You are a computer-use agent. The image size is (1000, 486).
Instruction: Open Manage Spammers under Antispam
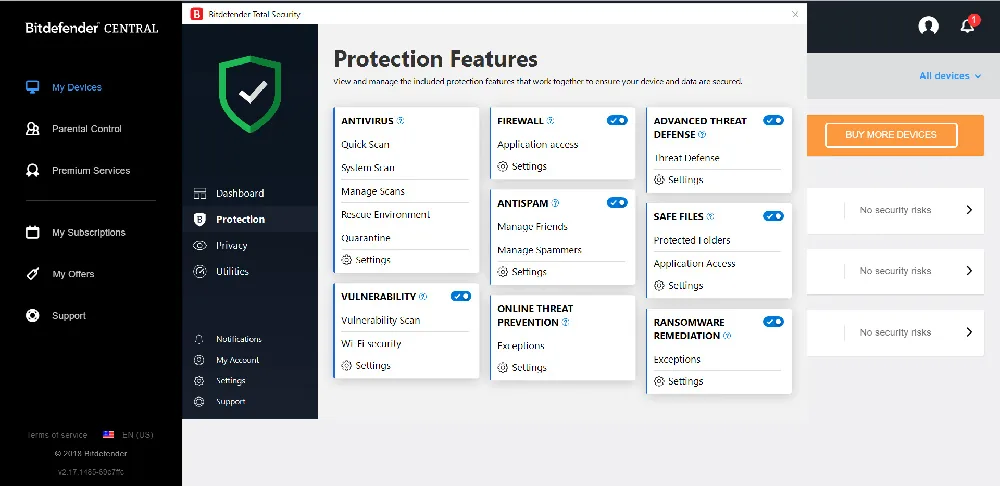point(540,250)
